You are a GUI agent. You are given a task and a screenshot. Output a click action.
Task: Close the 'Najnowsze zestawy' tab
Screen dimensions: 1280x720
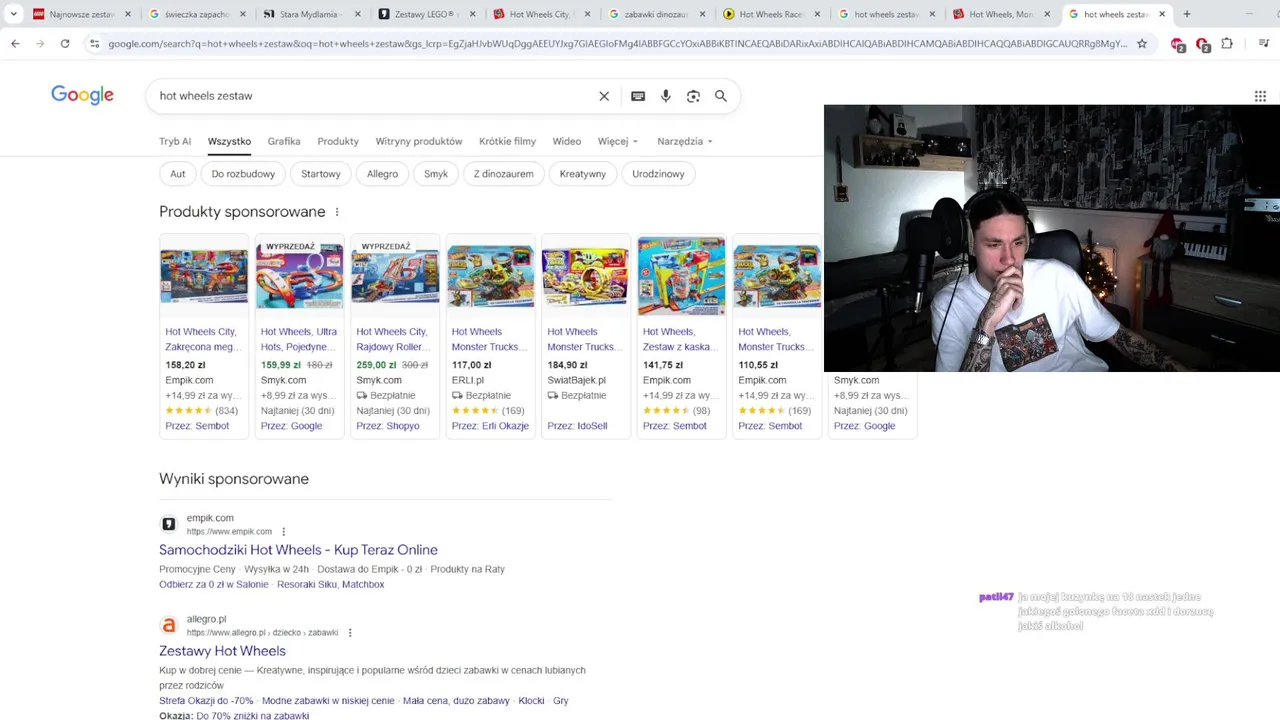(128, 14)
